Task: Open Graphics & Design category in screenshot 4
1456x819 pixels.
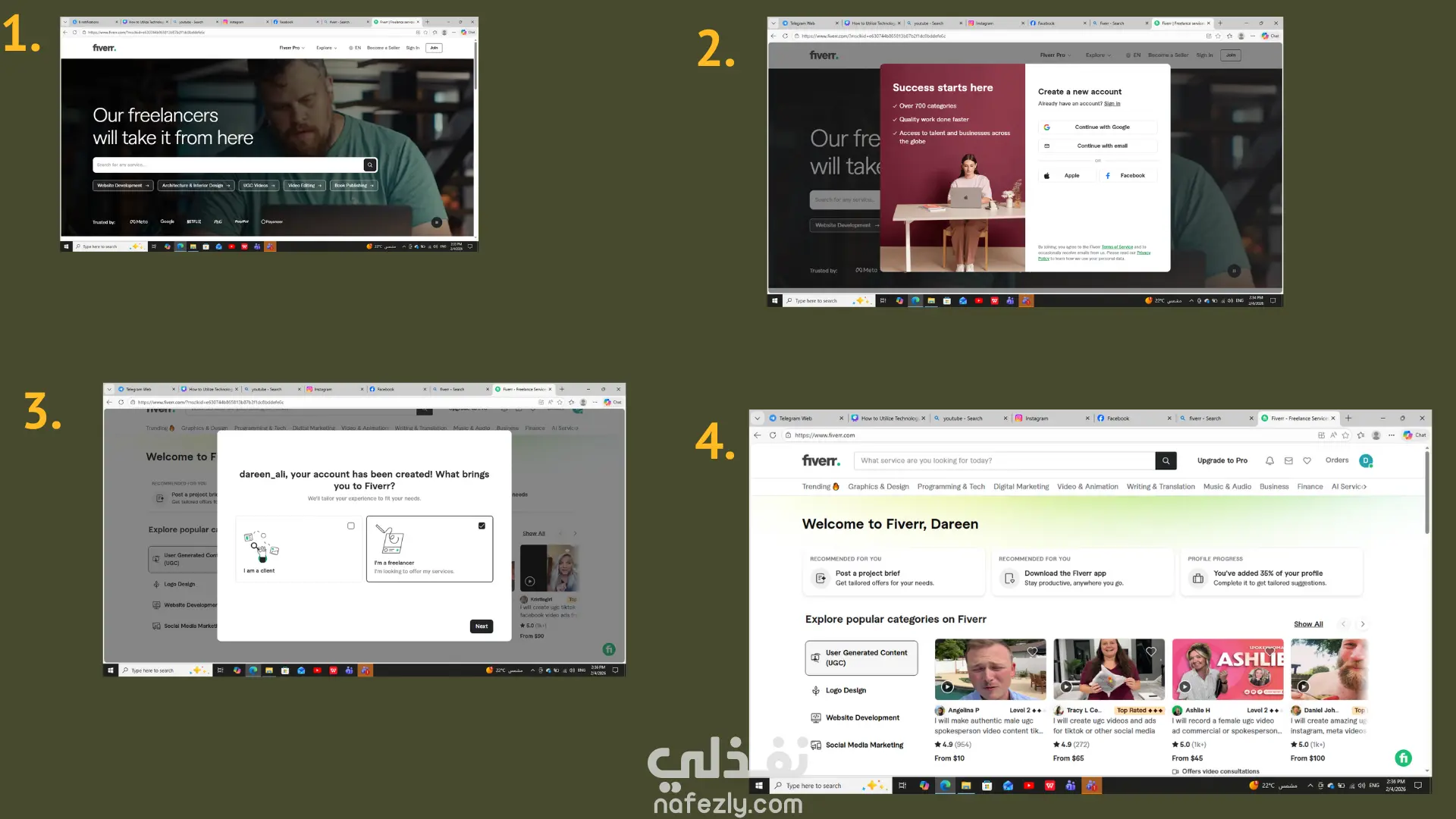Action: (878, 487)
